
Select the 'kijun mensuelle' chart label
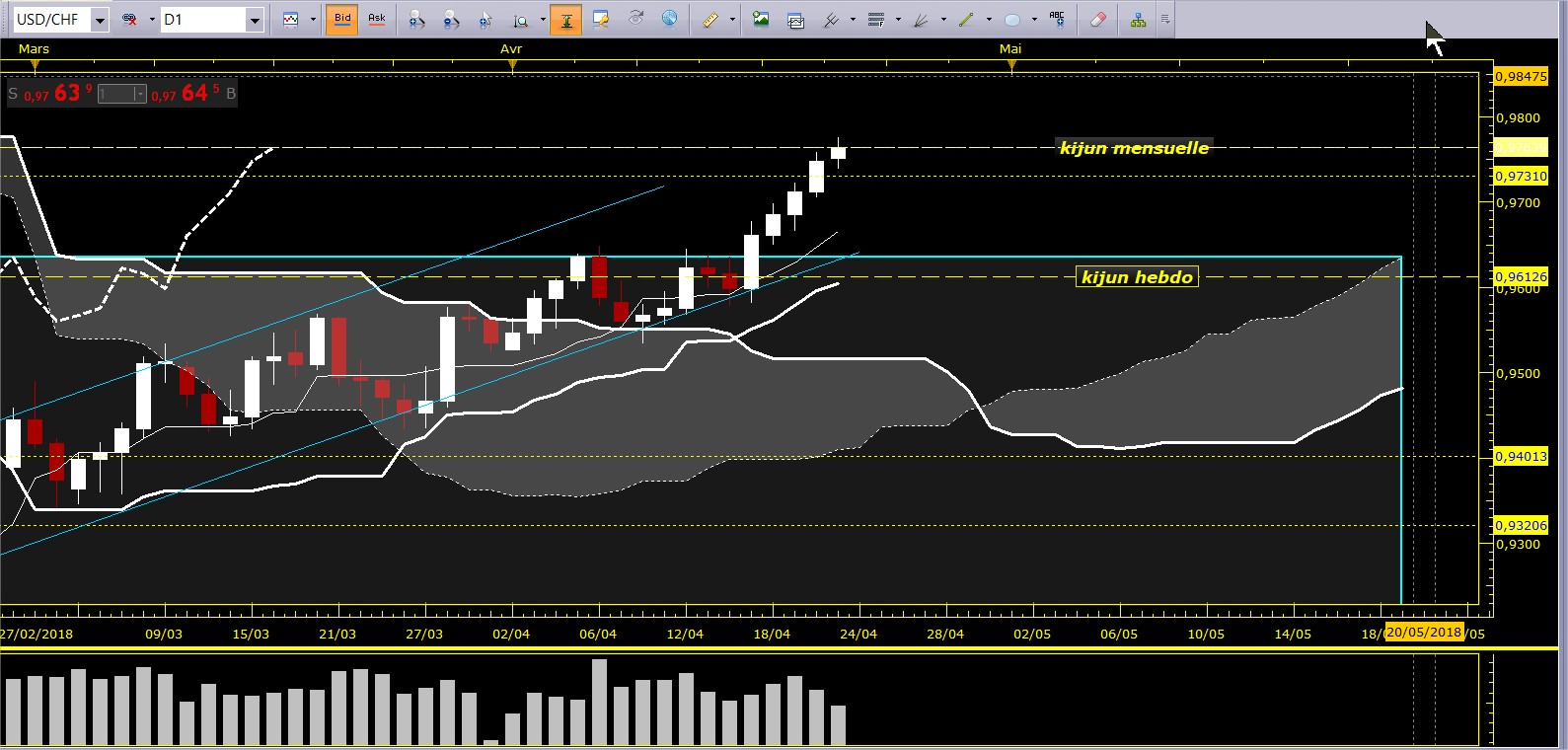click(x=1134, y=148)
